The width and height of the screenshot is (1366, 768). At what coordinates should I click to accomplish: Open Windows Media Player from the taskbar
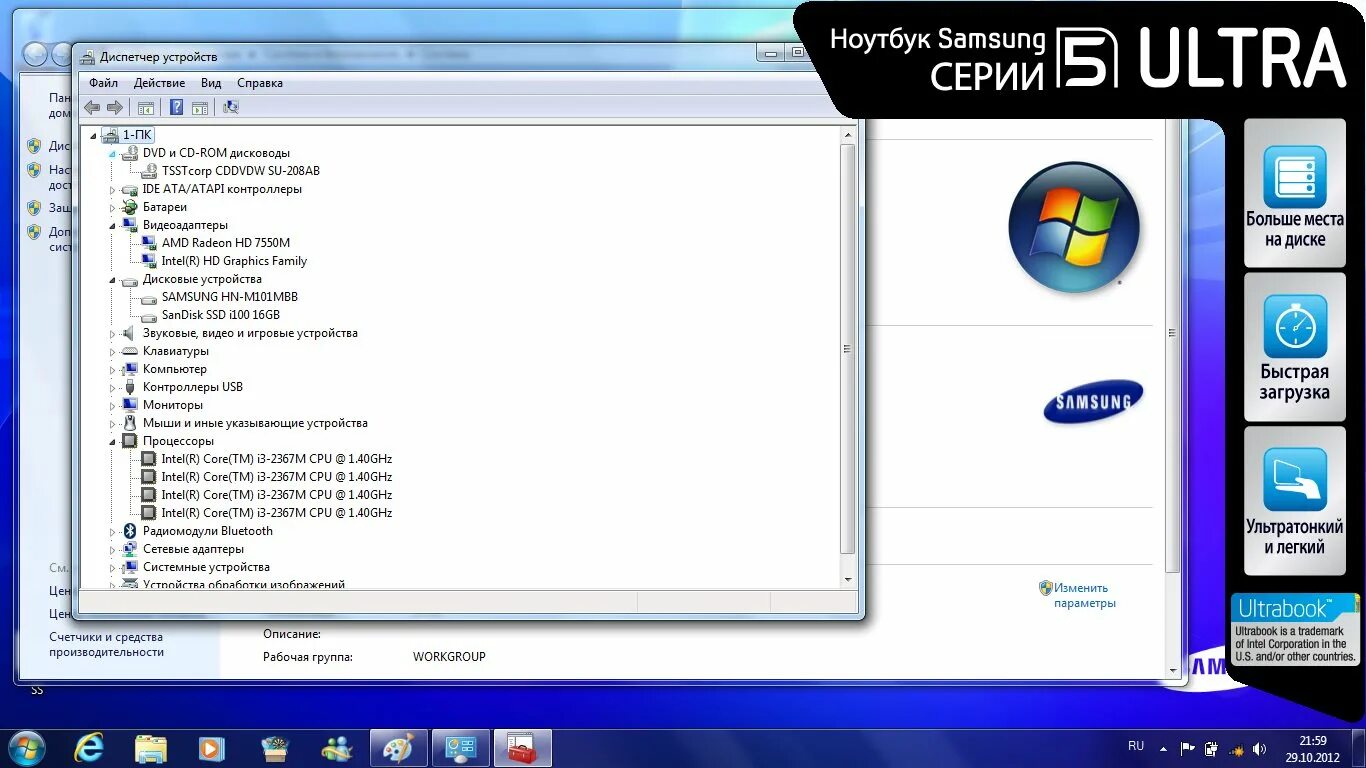pyautogui.click(x=212, y=748)
